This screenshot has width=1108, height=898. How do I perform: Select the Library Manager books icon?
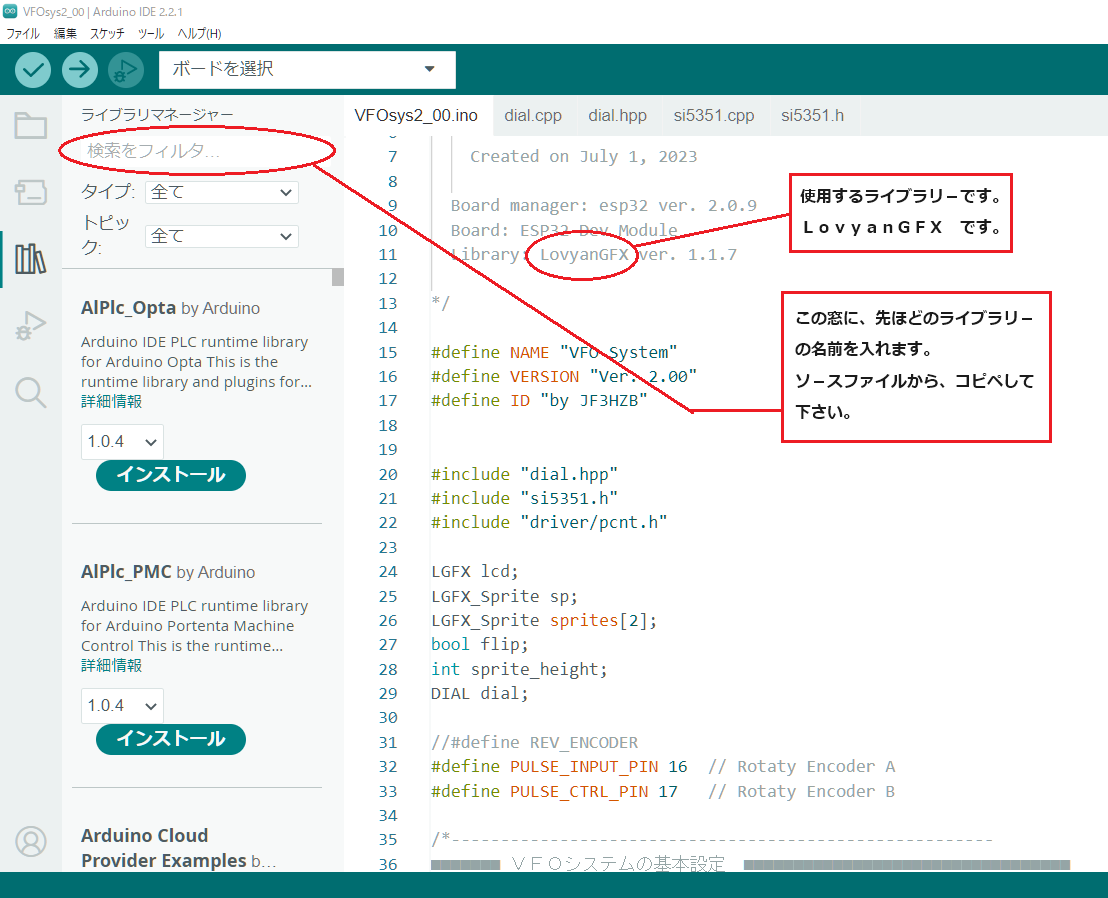(30, 259)
